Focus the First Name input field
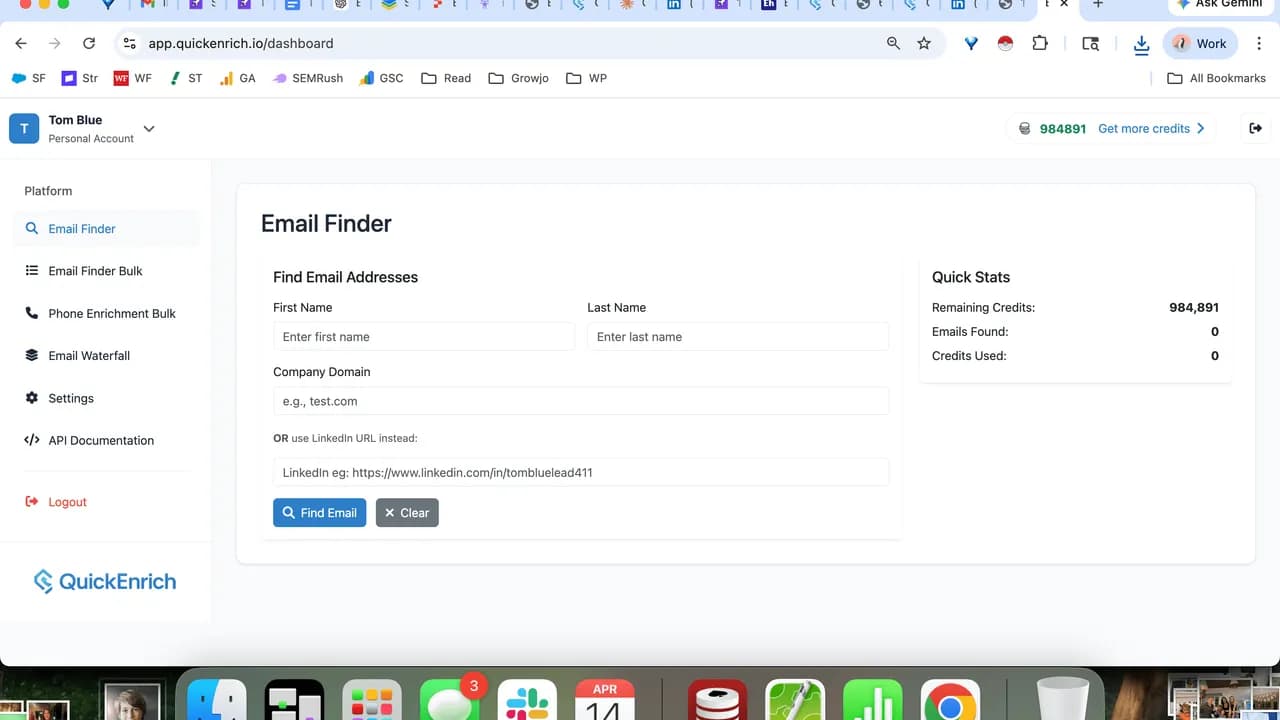Image resolution: width=1280 pixels, height=720 pixels. point(424,337)
